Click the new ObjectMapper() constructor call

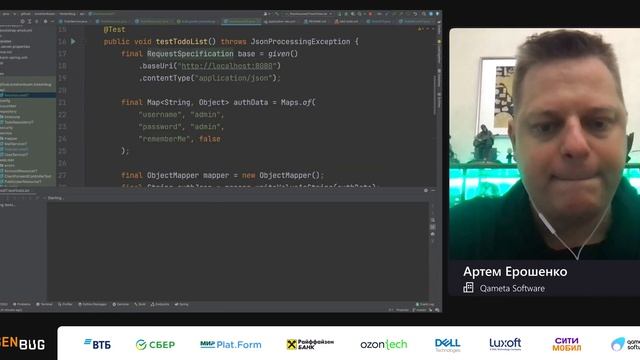click(x=280, y=176)
